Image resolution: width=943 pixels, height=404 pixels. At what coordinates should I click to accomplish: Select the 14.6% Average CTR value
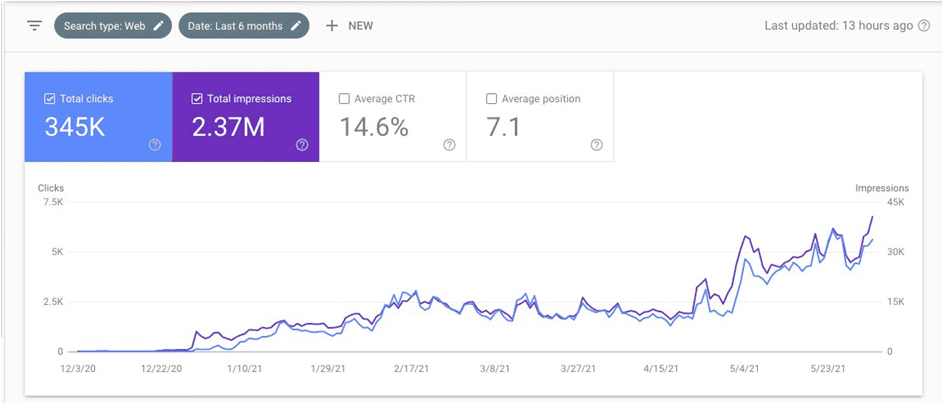tap(374, 127)
